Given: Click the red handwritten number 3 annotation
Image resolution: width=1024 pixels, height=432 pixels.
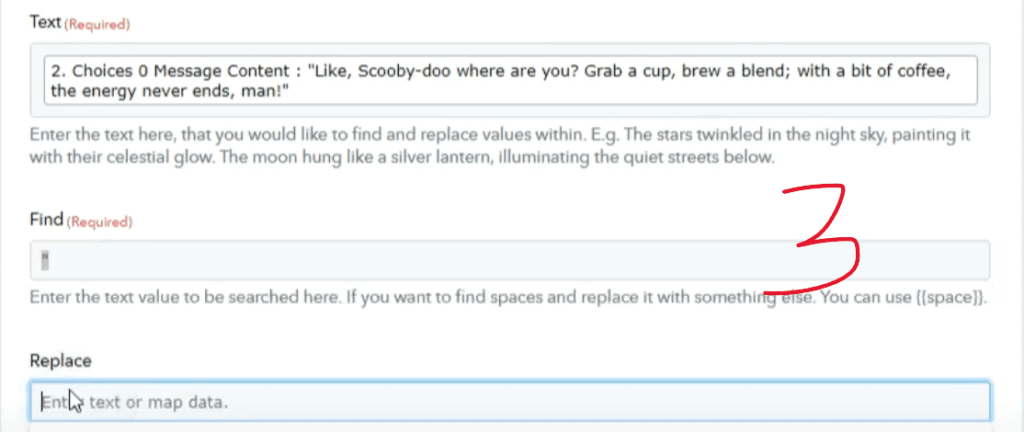Looking at the screenshot, I should pyautogui.click(x=813, y=239).
